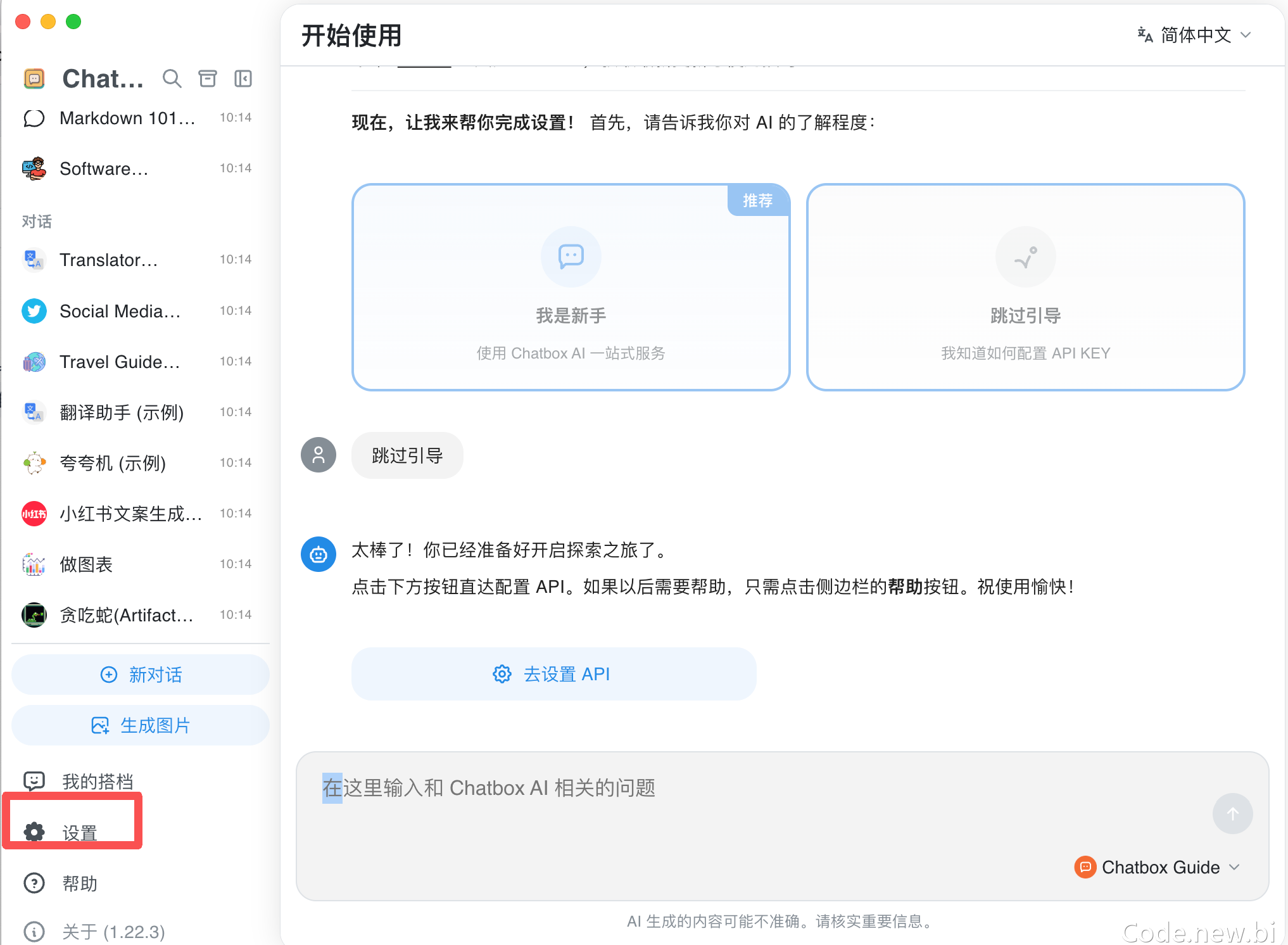Click the 夸夸机 (示例) avatar icon

point(34,463)
